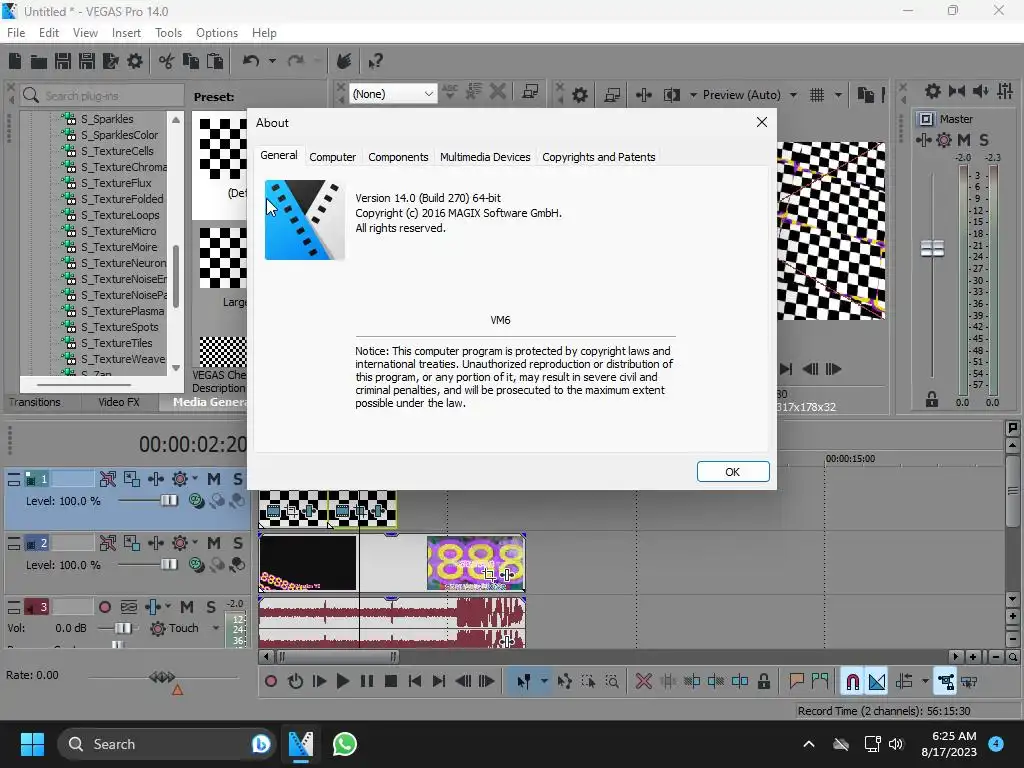Toggle Enable Snapping magnet icon
The image size is (1024, 768).
pos(852,682)
